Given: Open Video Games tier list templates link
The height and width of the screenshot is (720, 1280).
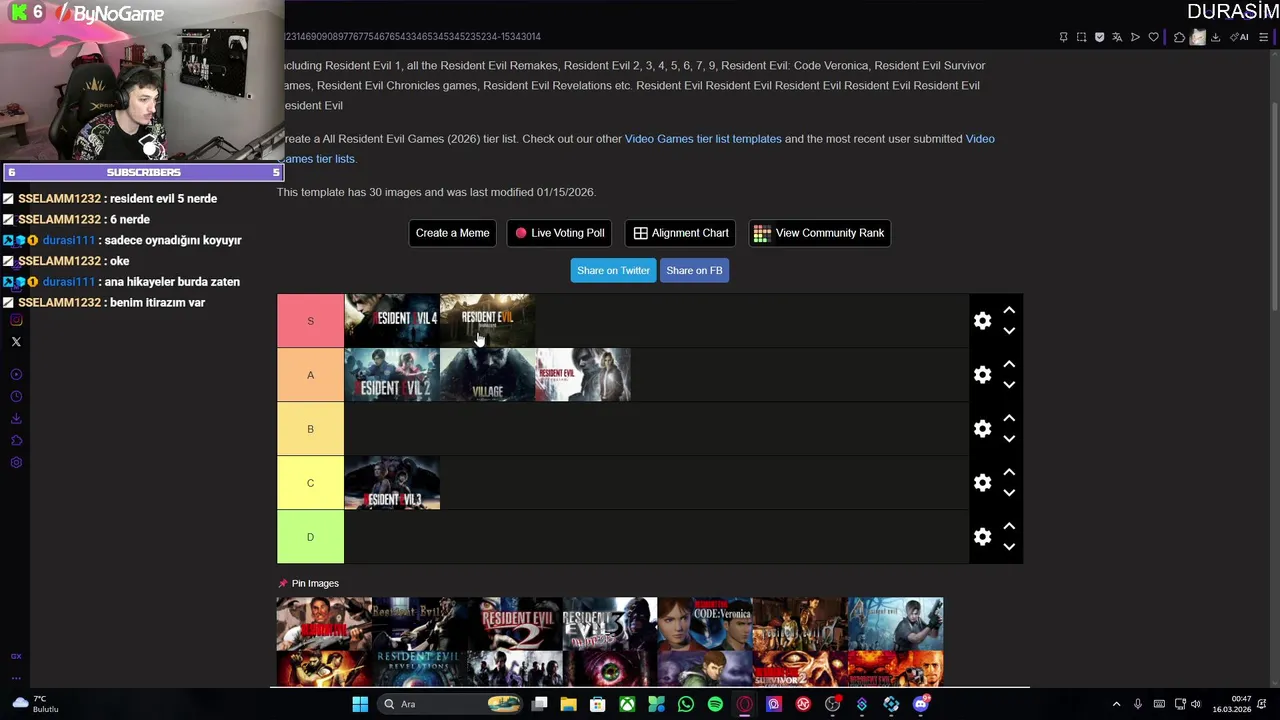Looking at the screenshot, I should tap(703, 139).
